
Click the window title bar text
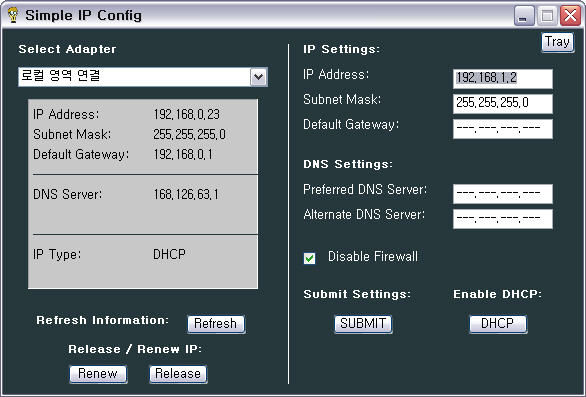click(83, 15)
